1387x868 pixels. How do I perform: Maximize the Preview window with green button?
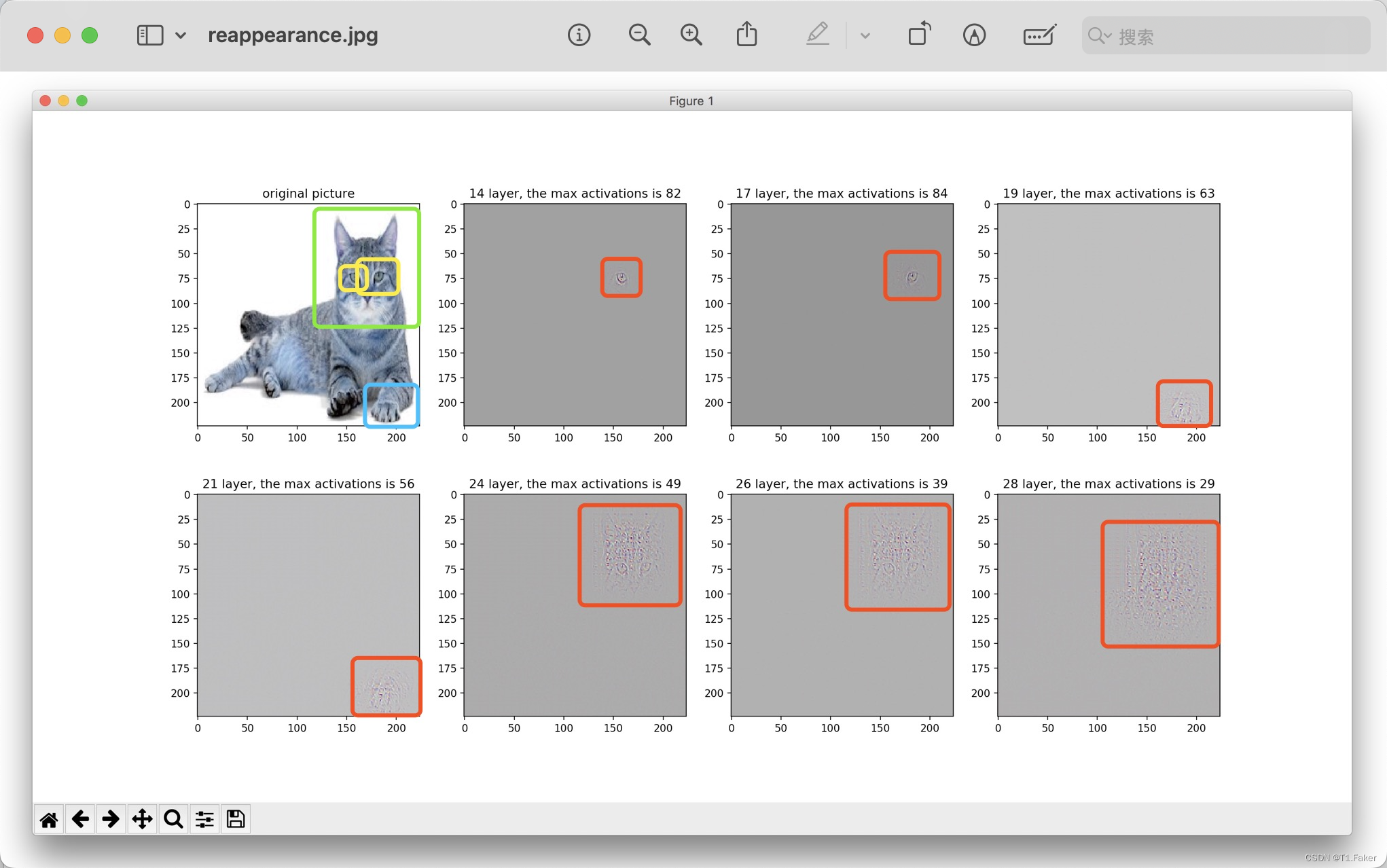pyautogui.click(x=90, y=35)
